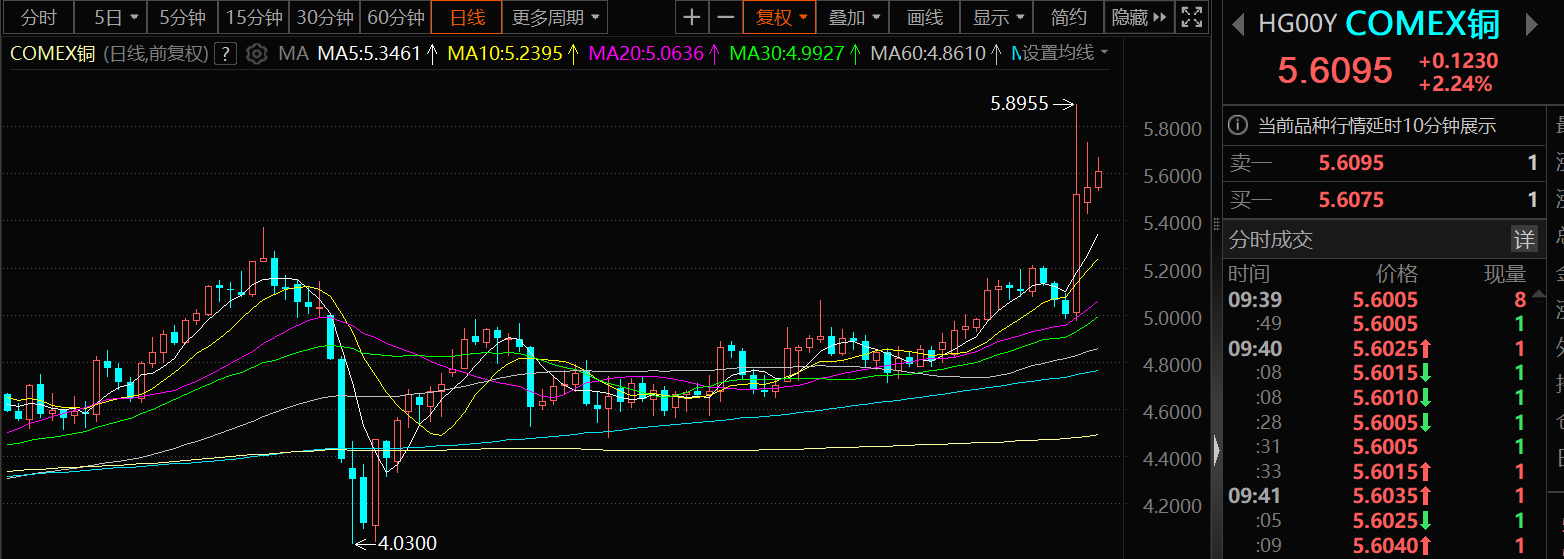Click the 现量 column header
Screen dimensions: 1564x559
[x=1505, y=274]
